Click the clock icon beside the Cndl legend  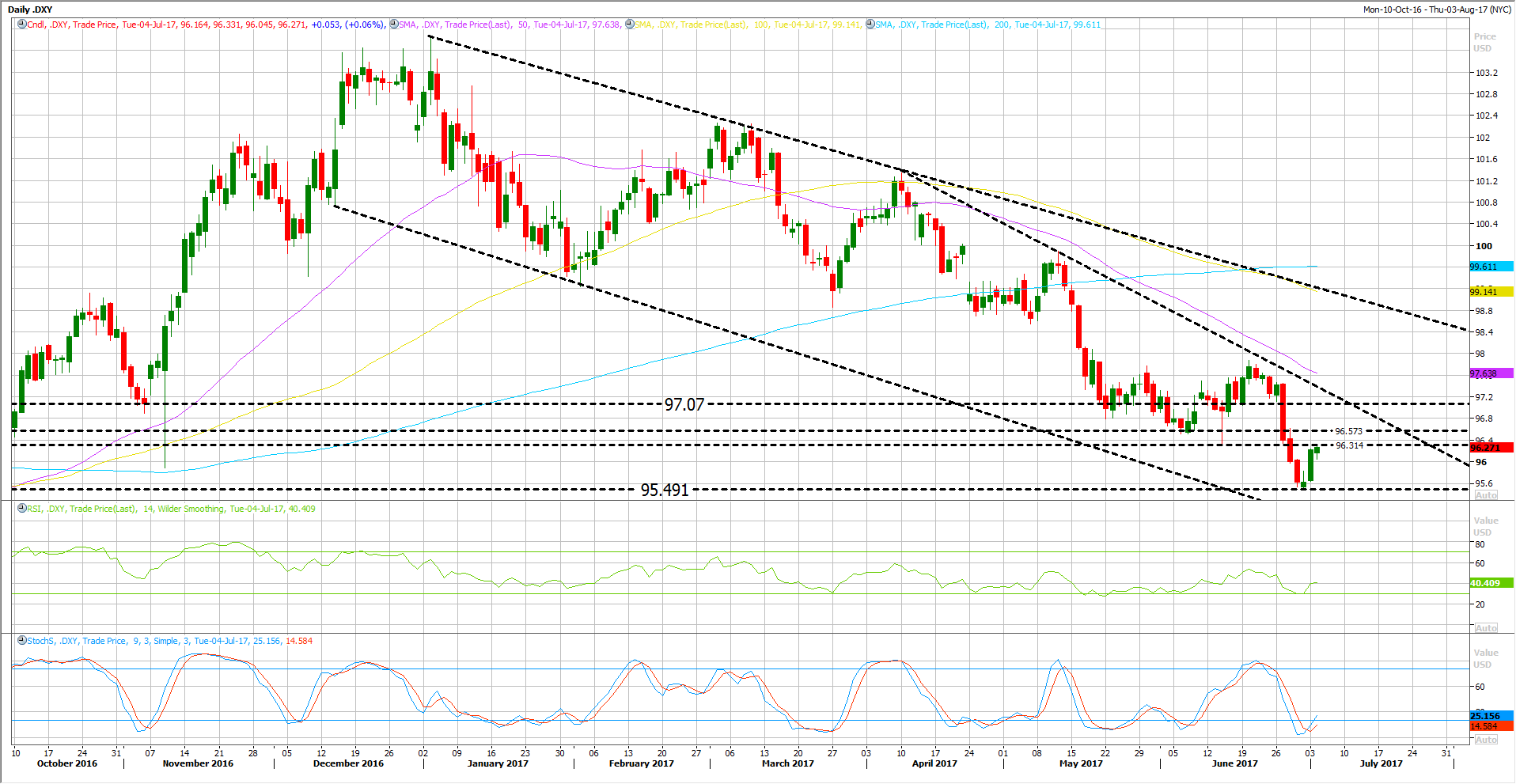pos(22,25)
